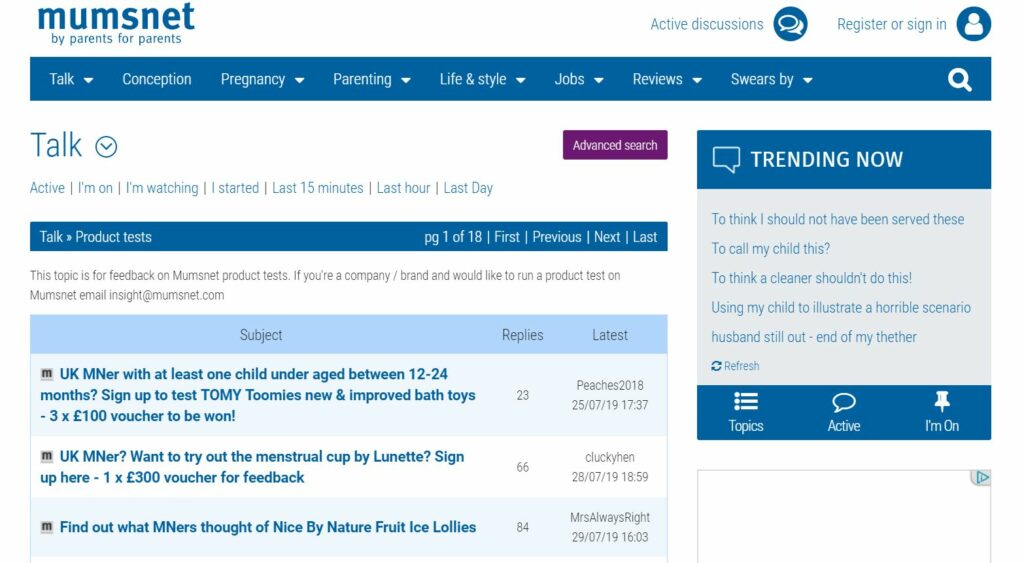Image resolution: width=1024 pixels, height=563 pixels.
Task: Select the I started filter
Action: (x=235, y=188)
